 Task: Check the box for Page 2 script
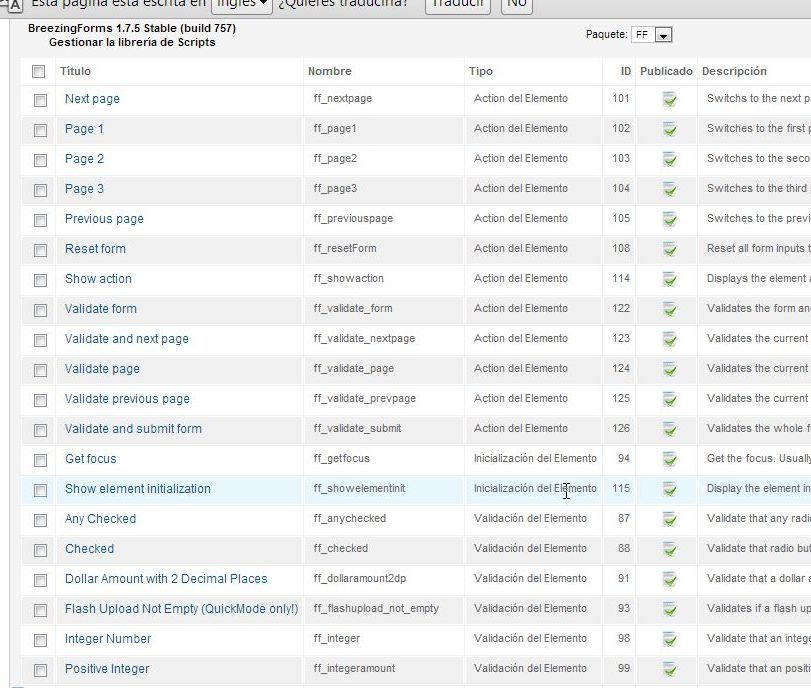coord(40,160)
